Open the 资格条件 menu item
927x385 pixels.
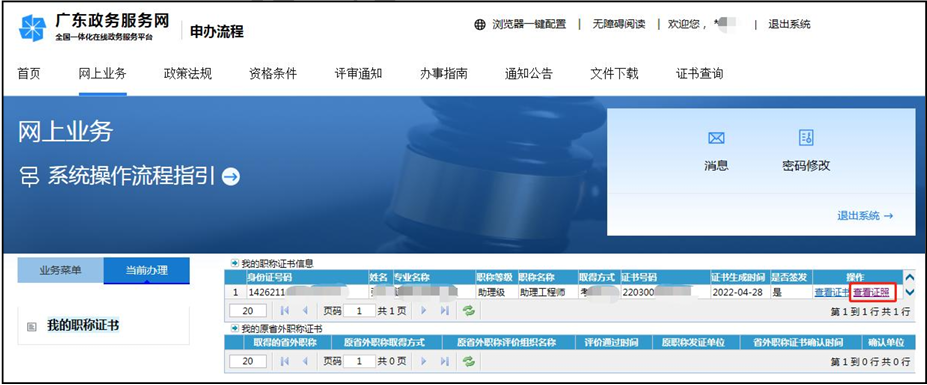273,74
